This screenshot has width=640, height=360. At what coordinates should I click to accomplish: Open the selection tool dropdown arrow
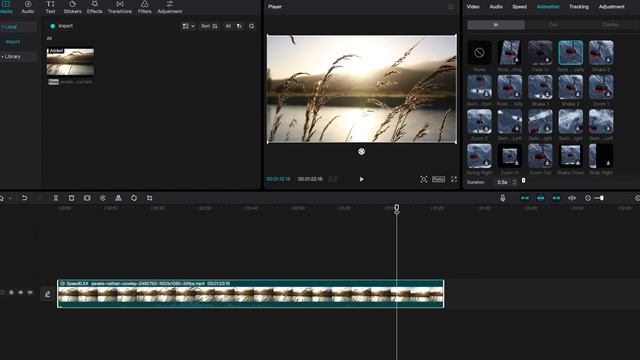tap(10, 198)
